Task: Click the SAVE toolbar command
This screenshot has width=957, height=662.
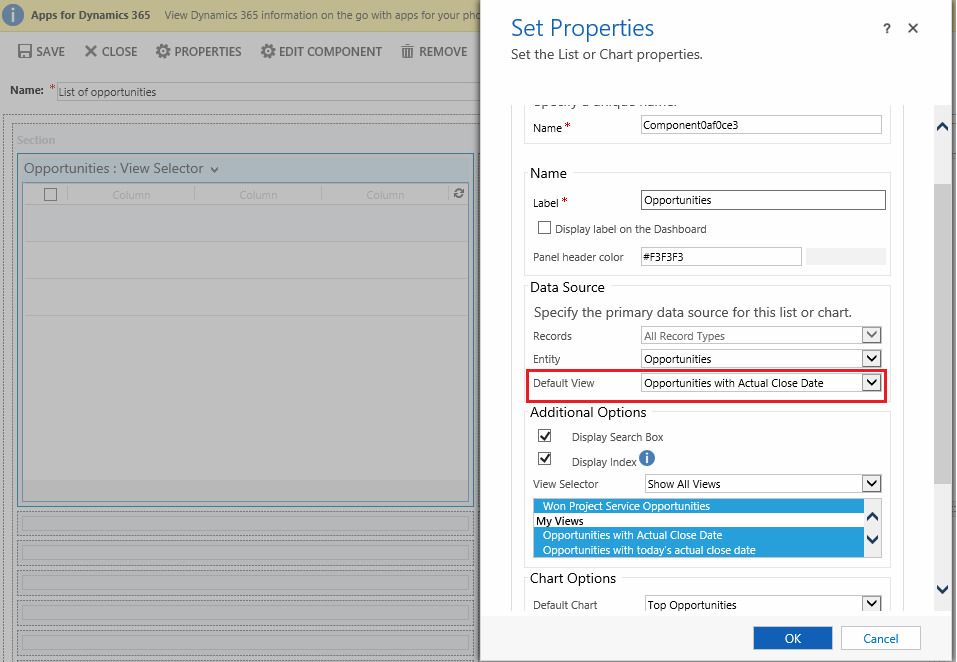Action: pos(42,51)
